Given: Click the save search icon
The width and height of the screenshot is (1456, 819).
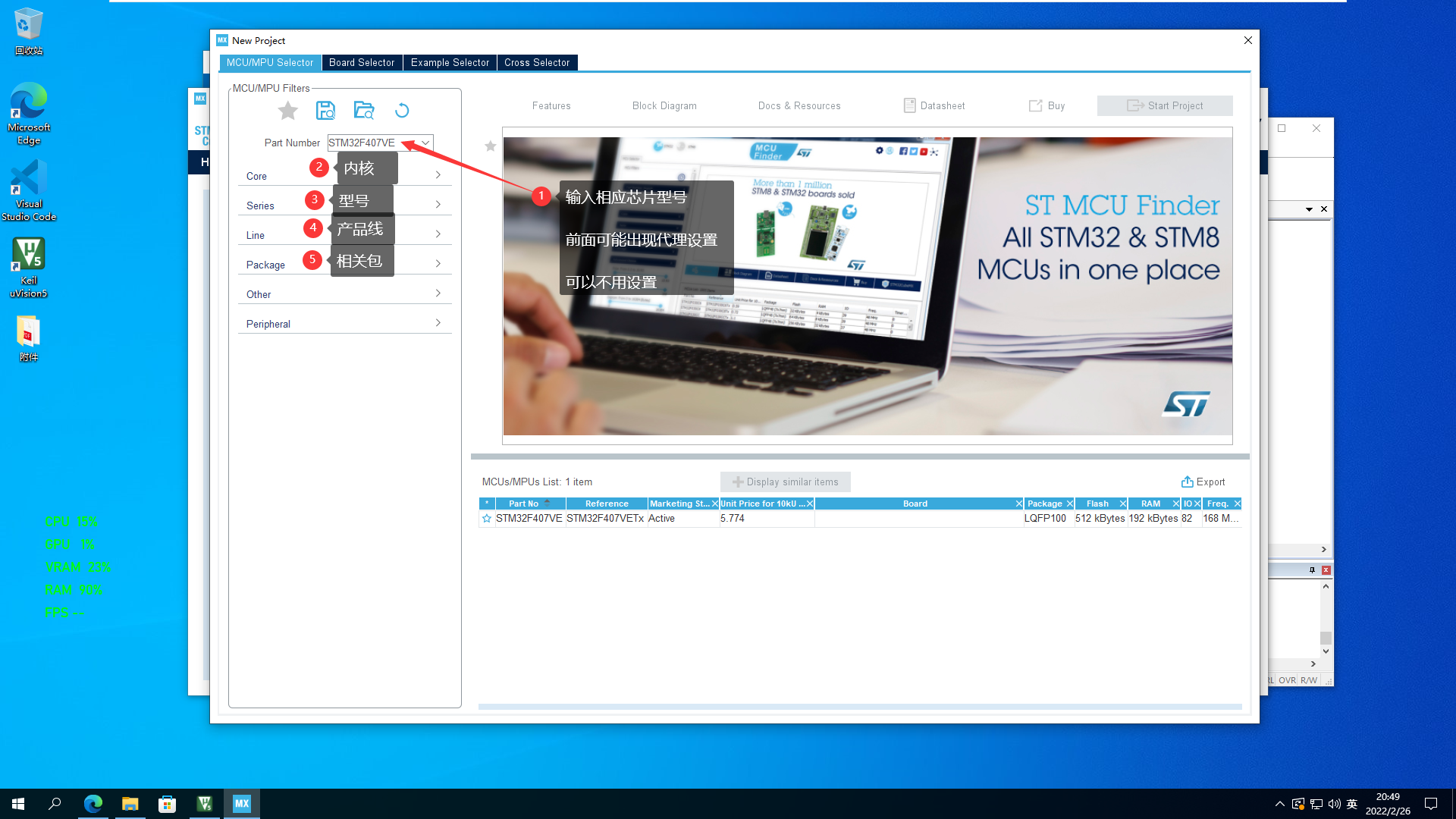Looking at the screenshot, I should coord(325,111).
